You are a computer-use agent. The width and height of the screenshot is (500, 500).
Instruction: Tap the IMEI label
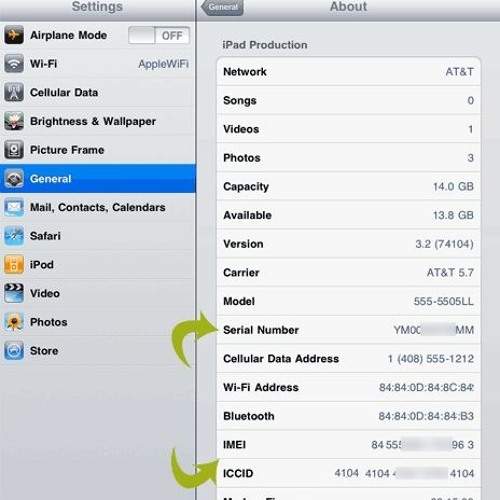[235, 444]
